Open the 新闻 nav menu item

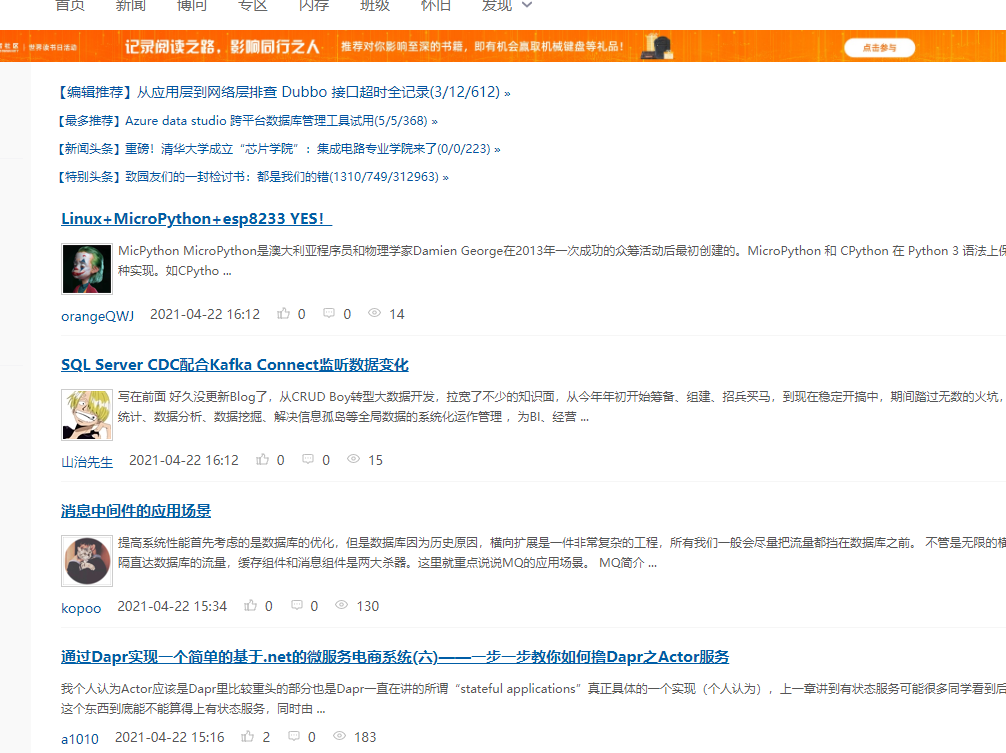pyautogui.click(x=131, y=5)
